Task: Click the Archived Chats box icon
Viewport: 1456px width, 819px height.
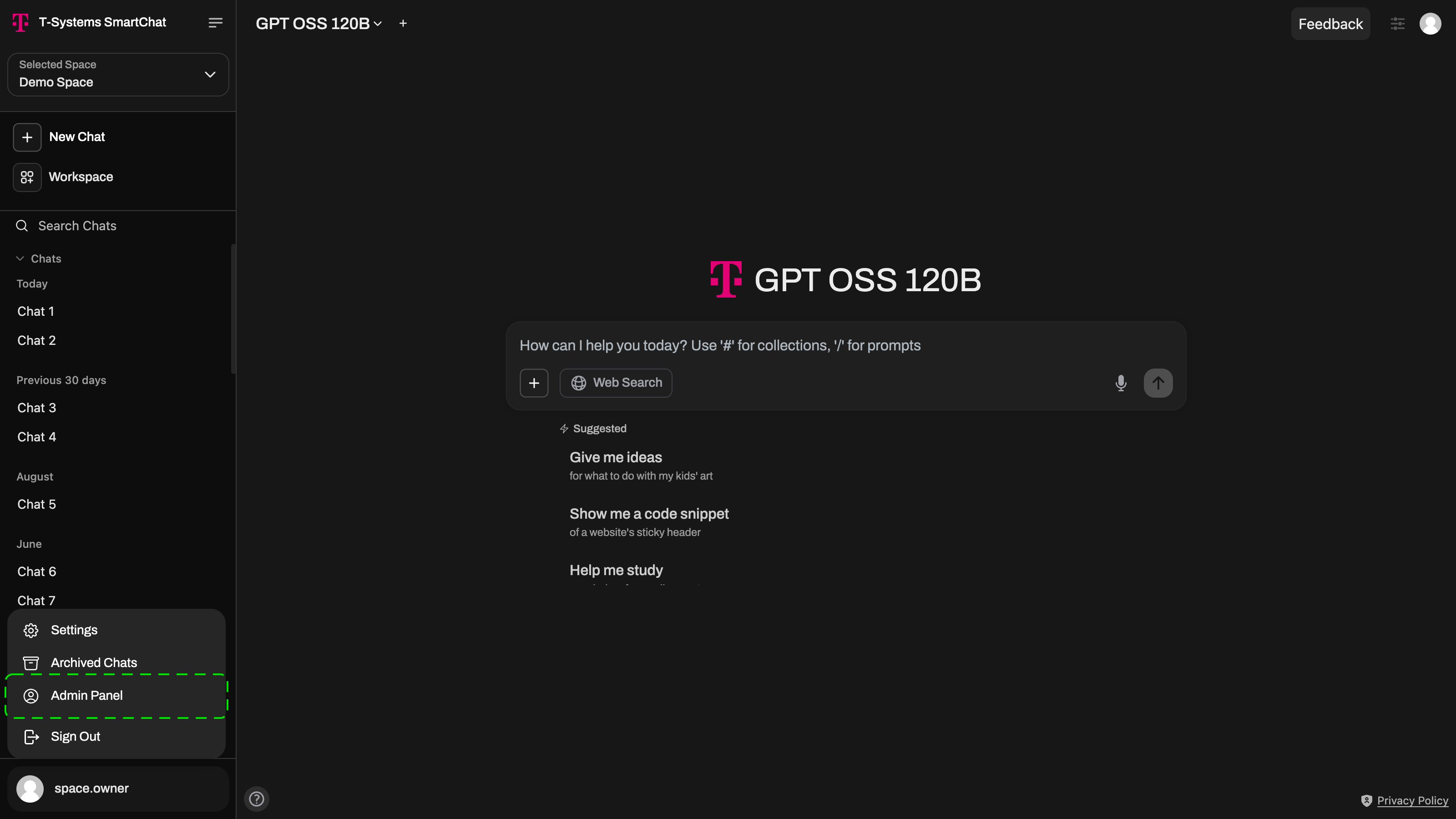Action: coord(31,663)
